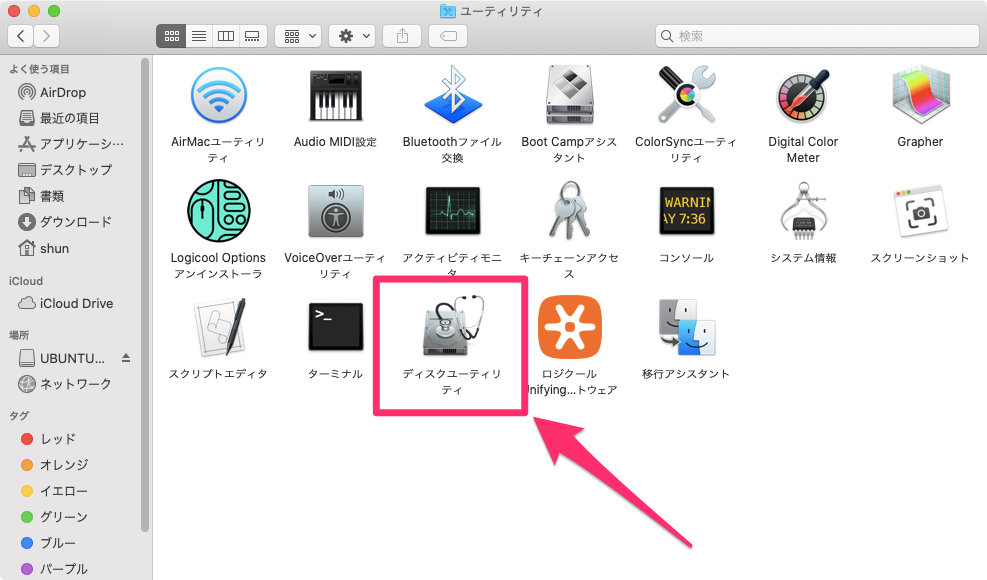Open ColorSyncユーティリティ icon
The image size is (987, 580).
[x=686, y=94]
